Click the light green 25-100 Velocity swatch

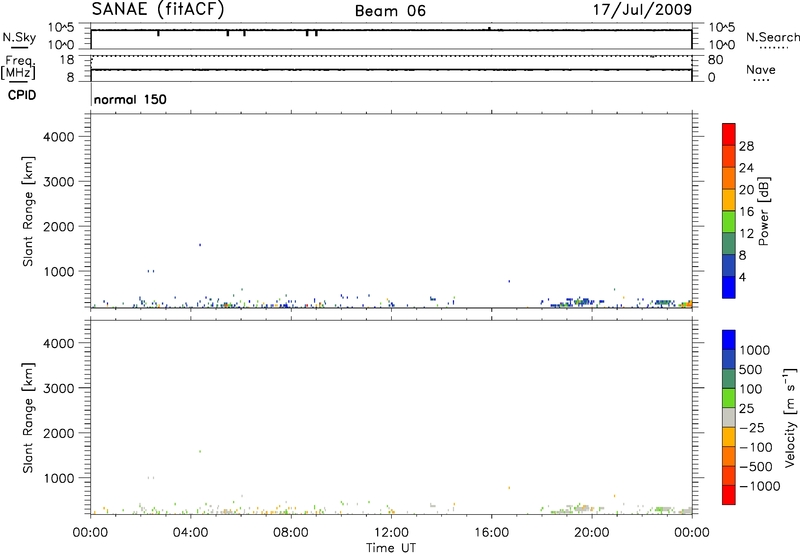pyautogui.click(x=729, y=398)
